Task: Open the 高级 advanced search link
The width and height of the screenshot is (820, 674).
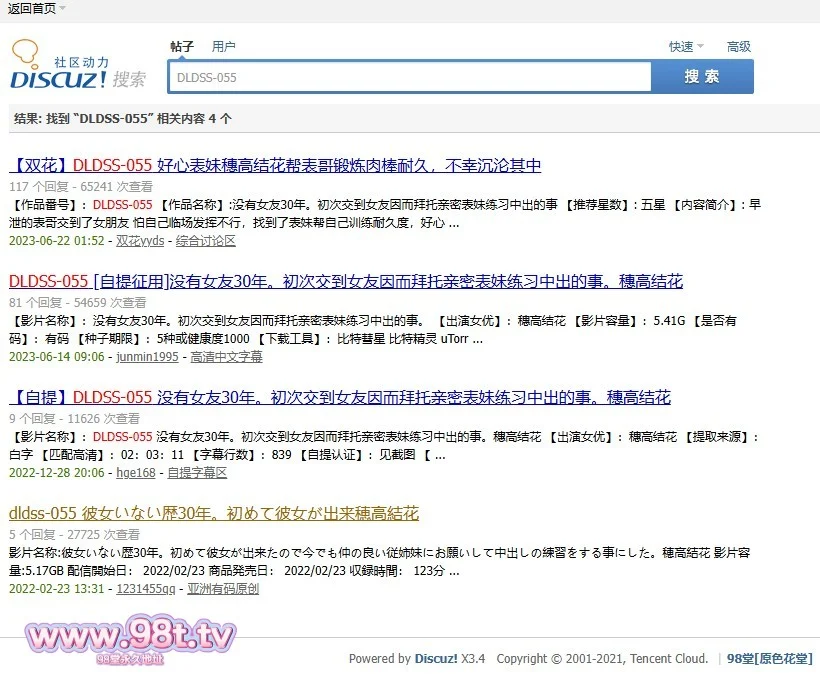Action: coord(739,47)
